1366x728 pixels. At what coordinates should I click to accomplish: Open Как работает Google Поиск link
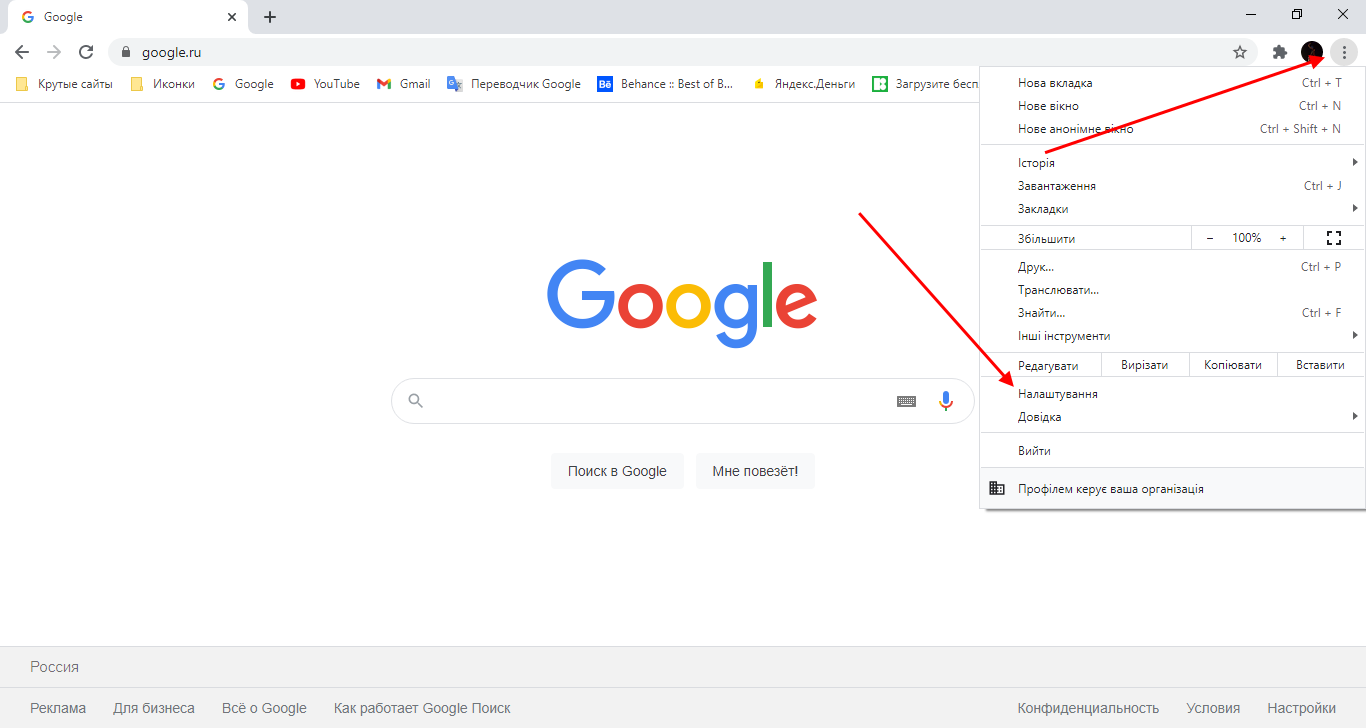[422, 708]
